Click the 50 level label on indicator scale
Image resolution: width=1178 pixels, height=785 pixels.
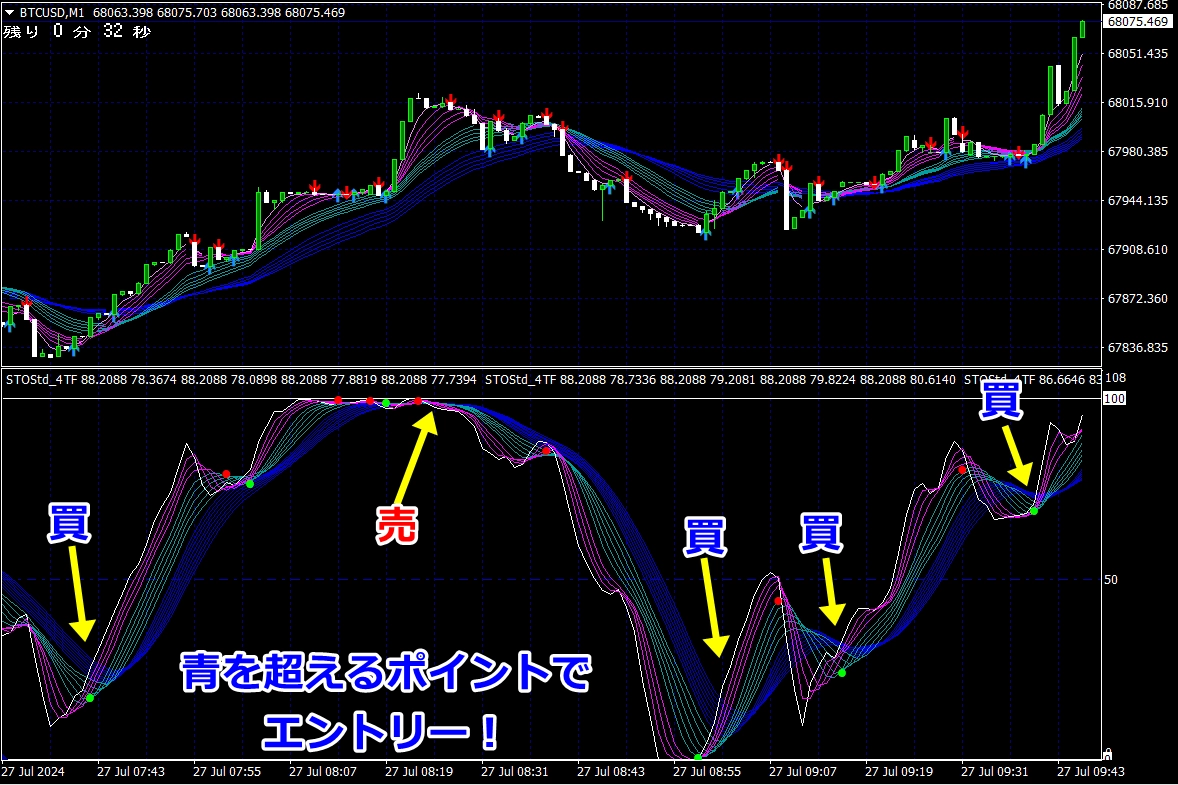1110,580
